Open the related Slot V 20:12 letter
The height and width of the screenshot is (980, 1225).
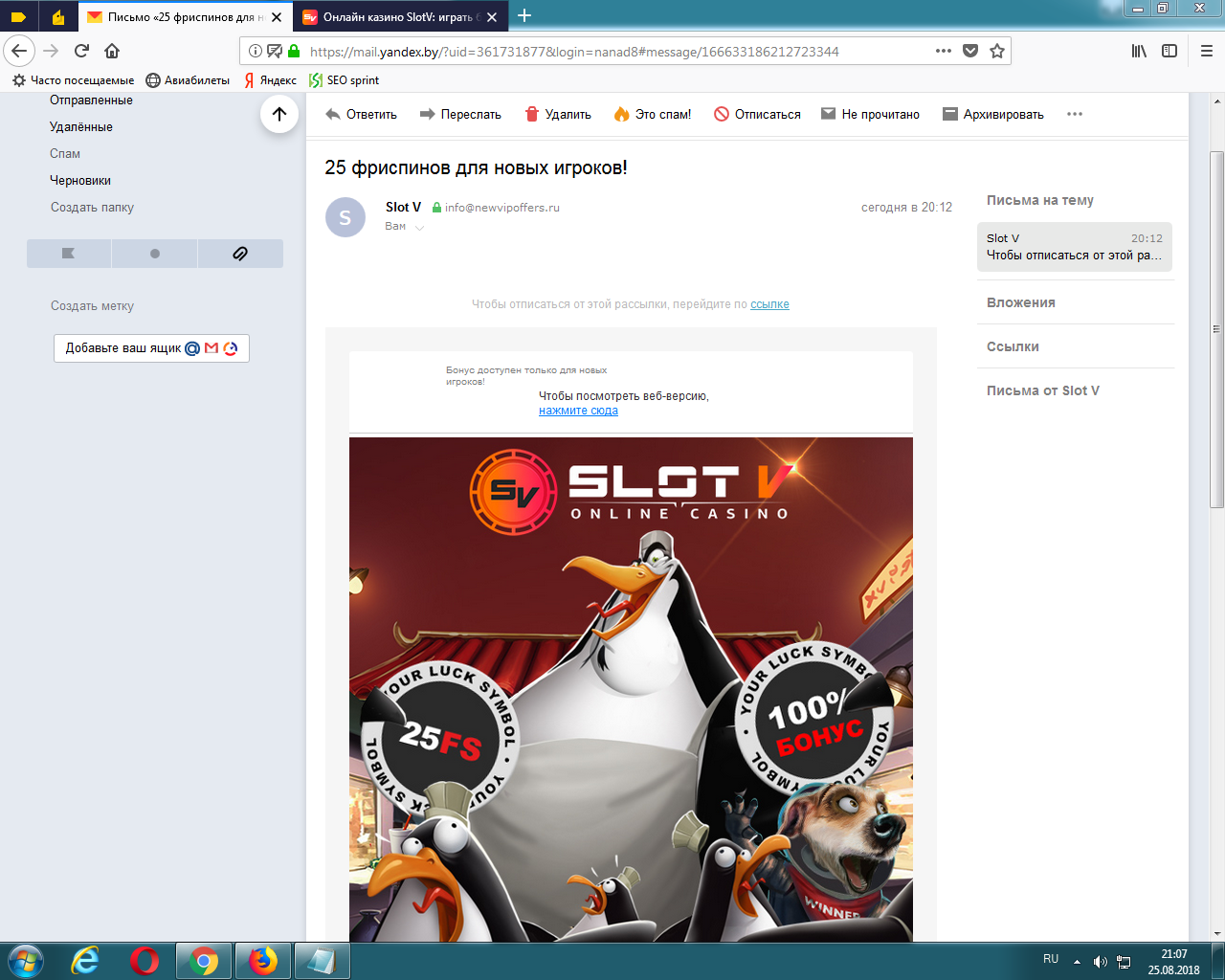pyautogui.click(x=1075, y=247)
